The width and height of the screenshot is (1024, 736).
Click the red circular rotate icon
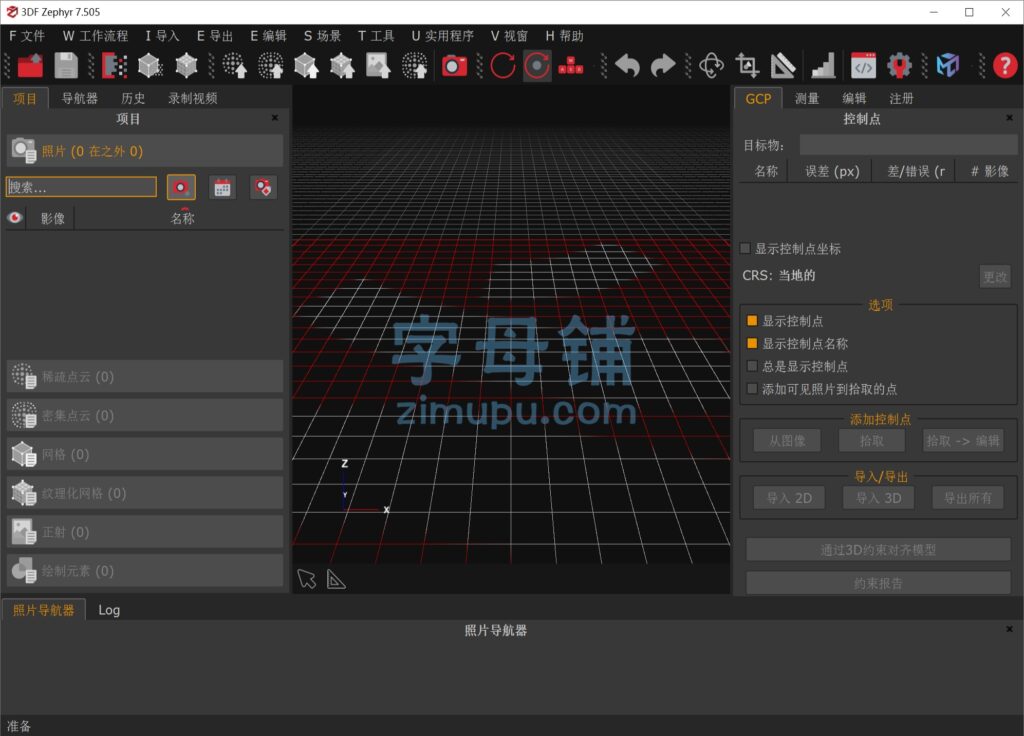pyautogui.click(x=503, y=65)
